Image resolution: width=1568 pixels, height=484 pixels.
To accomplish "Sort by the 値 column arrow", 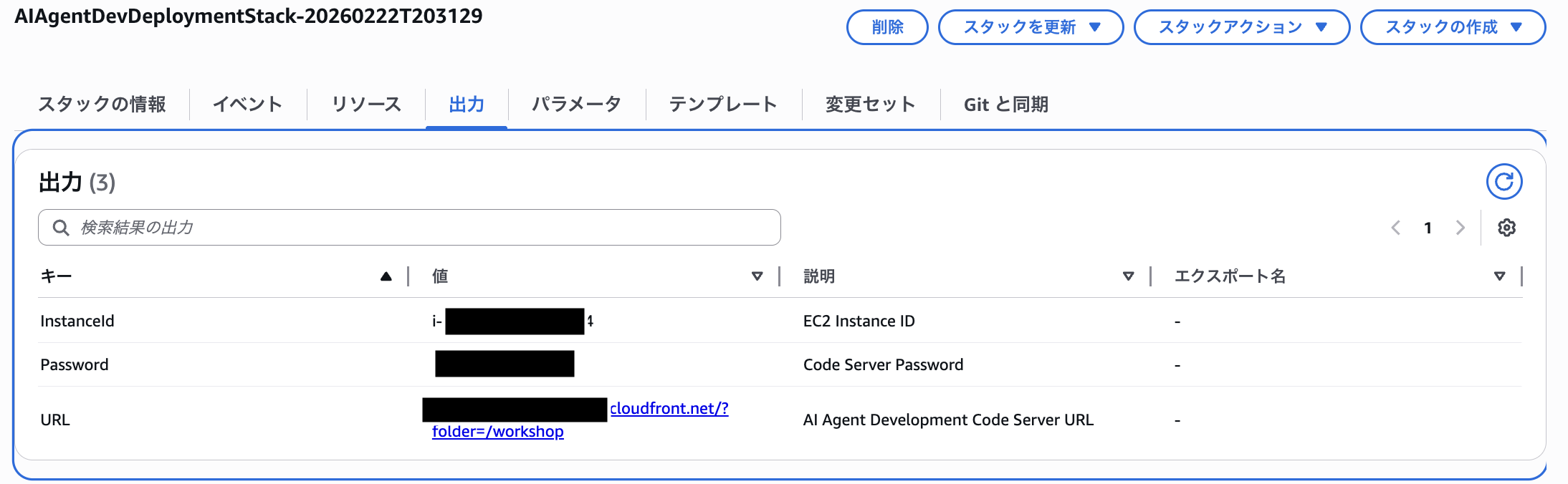I will [x=757, y=276].
